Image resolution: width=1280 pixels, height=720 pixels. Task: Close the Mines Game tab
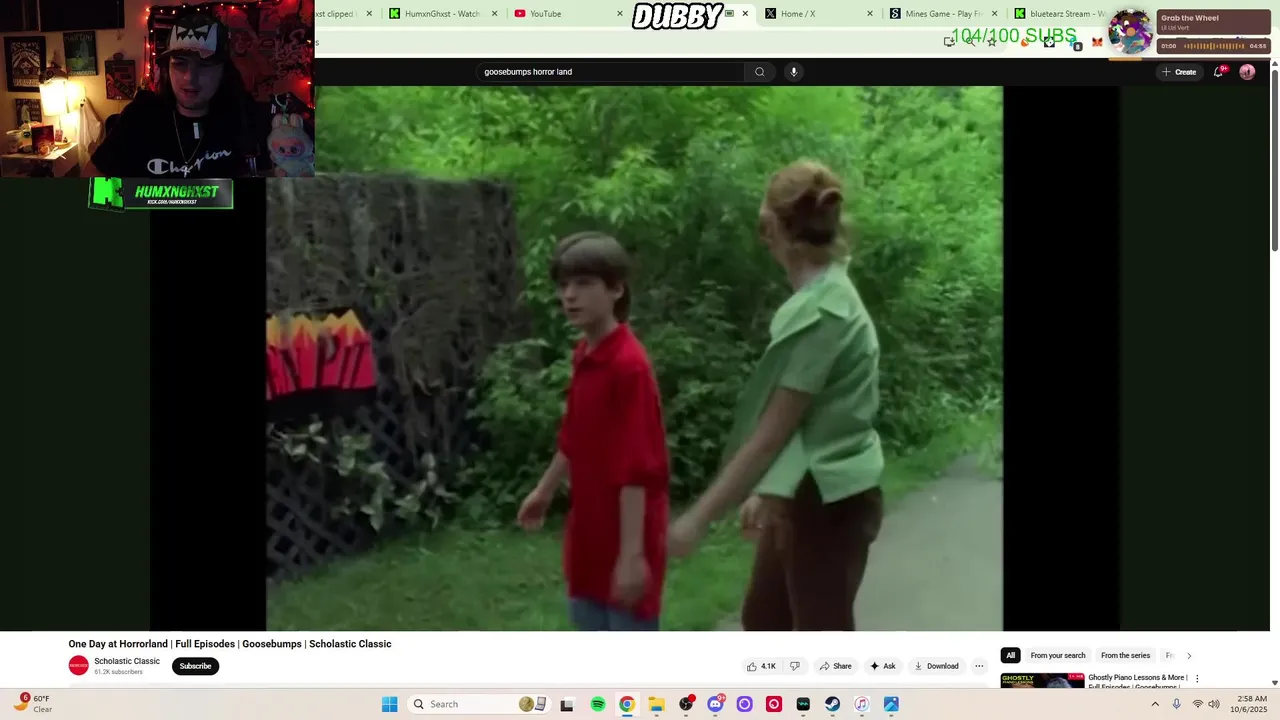(994, 14)
